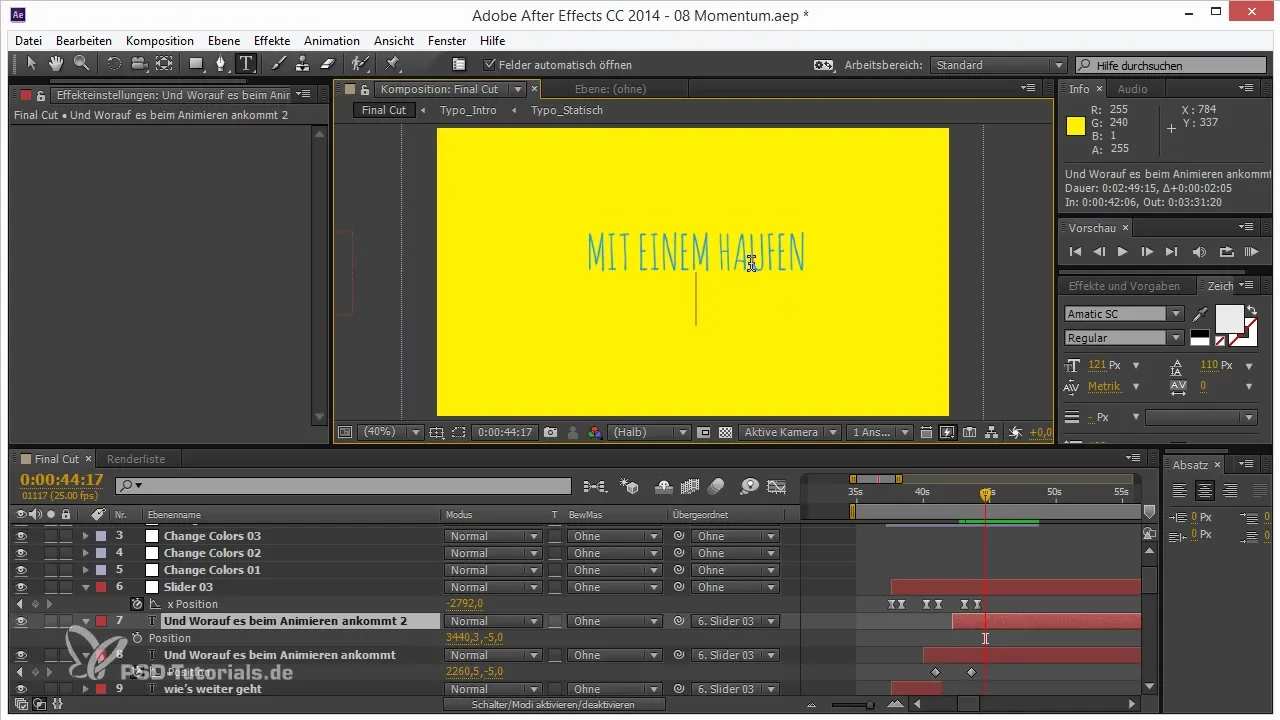Viewport: 1280px width, 720px height.
Task: Toggle the motion blur timeline switch
Action: (x=716, y=486)
